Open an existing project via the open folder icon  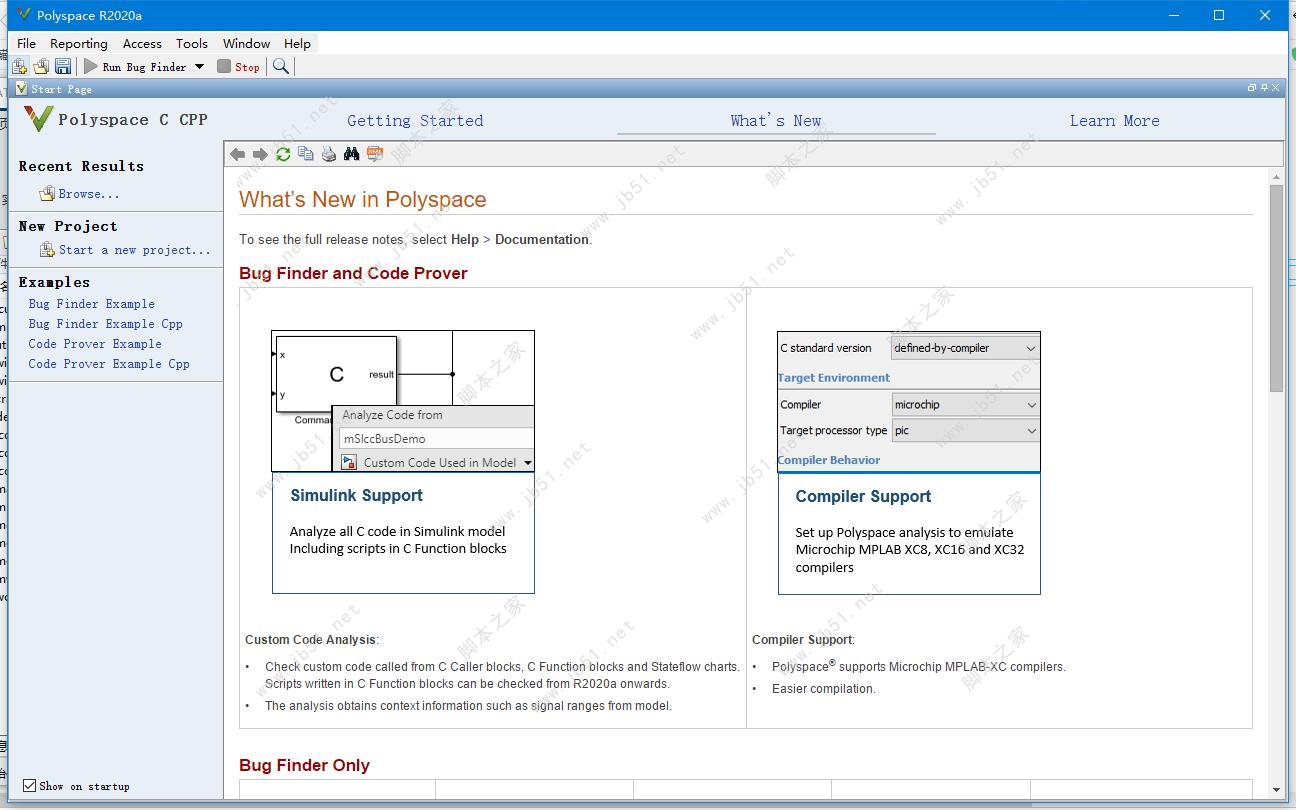pos(39,66)
